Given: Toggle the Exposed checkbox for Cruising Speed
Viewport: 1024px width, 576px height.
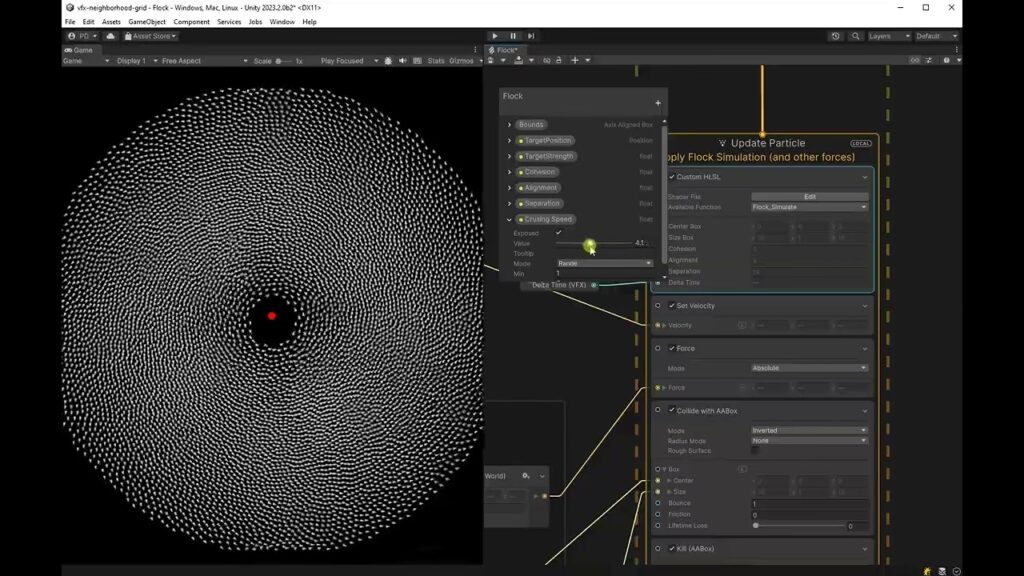Looking at the screenshot, I should click(x=559, y=233).
